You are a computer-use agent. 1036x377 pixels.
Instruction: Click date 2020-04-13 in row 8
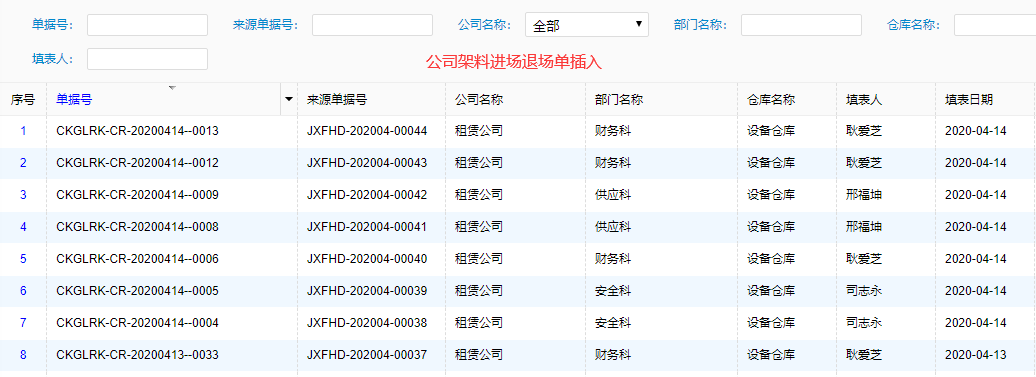[x=976, y=355]
